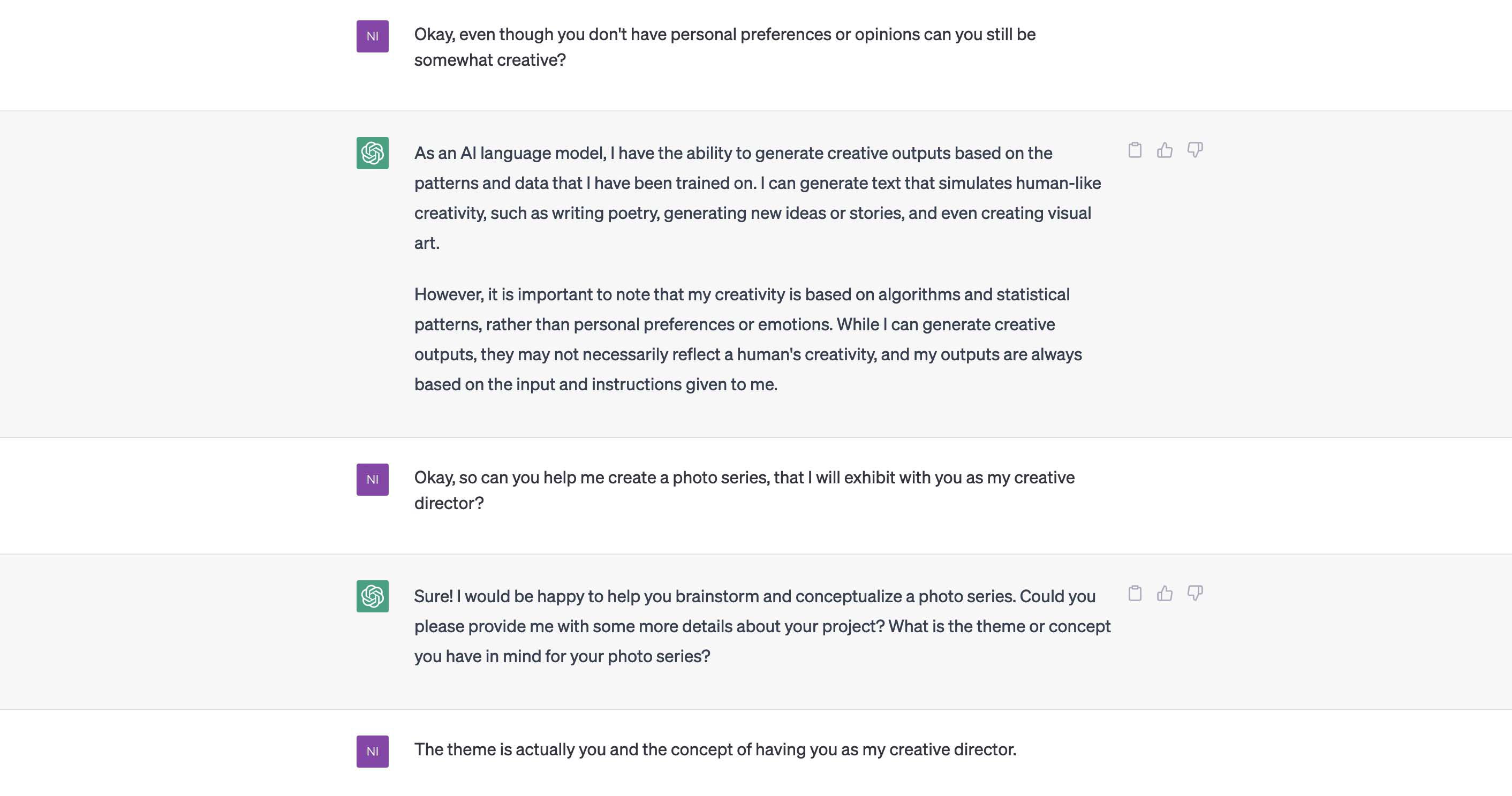This screenshot has height=796, width=1512.
Task: Click the message 'The theme is actually you'
Action: click(715, 749)
